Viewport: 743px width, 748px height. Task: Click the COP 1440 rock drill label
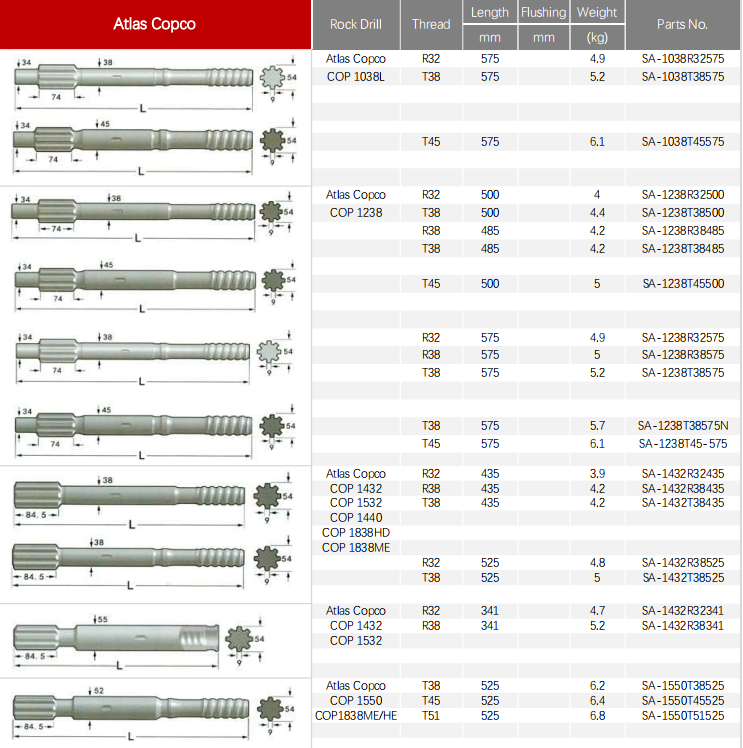pyautogui.click(x=356, y=518)
